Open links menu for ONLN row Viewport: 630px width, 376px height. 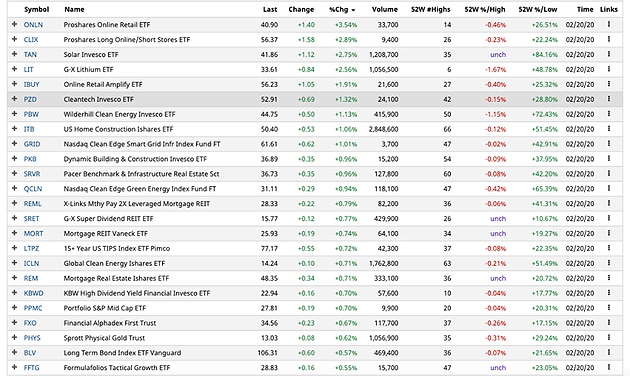tap(609, 25)
